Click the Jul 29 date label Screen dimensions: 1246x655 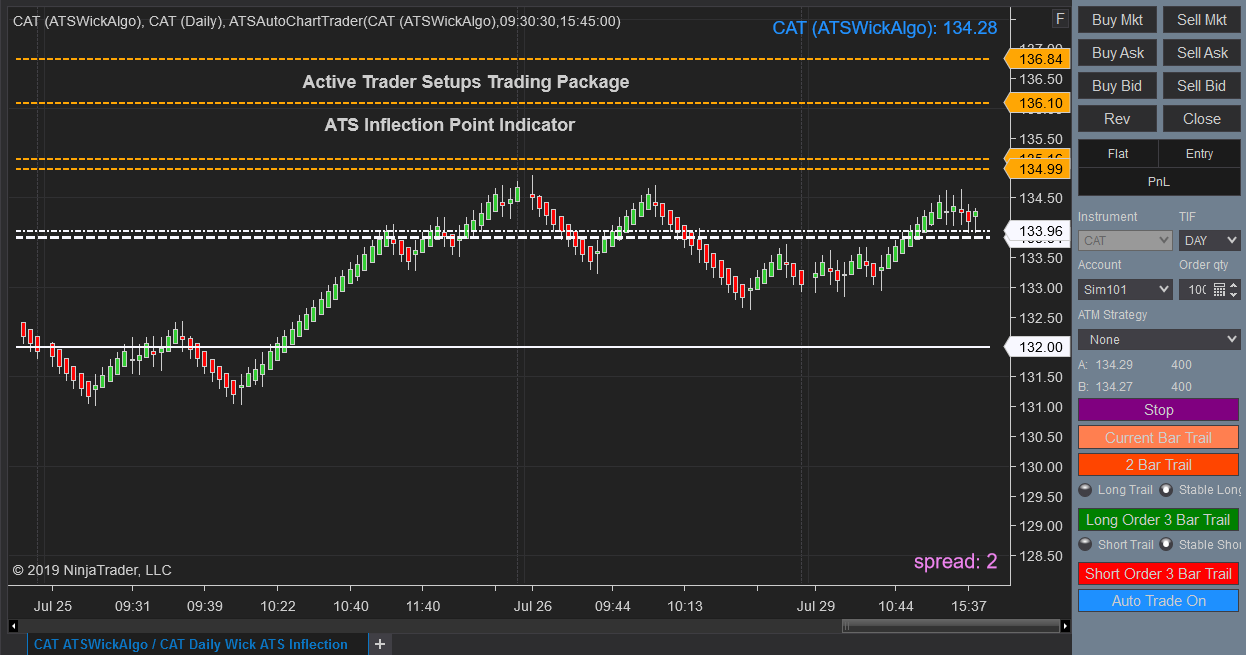(815, 606)
